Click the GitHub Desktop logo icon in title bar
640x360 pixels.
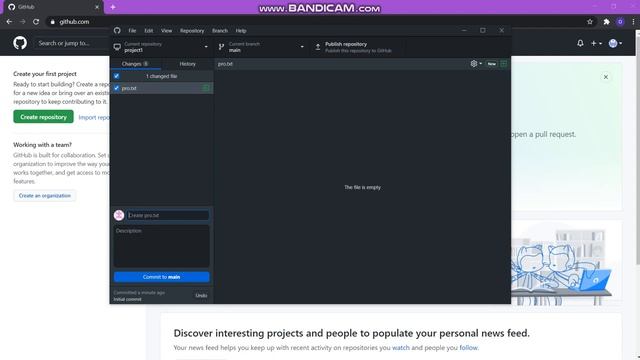click(117, 31)
